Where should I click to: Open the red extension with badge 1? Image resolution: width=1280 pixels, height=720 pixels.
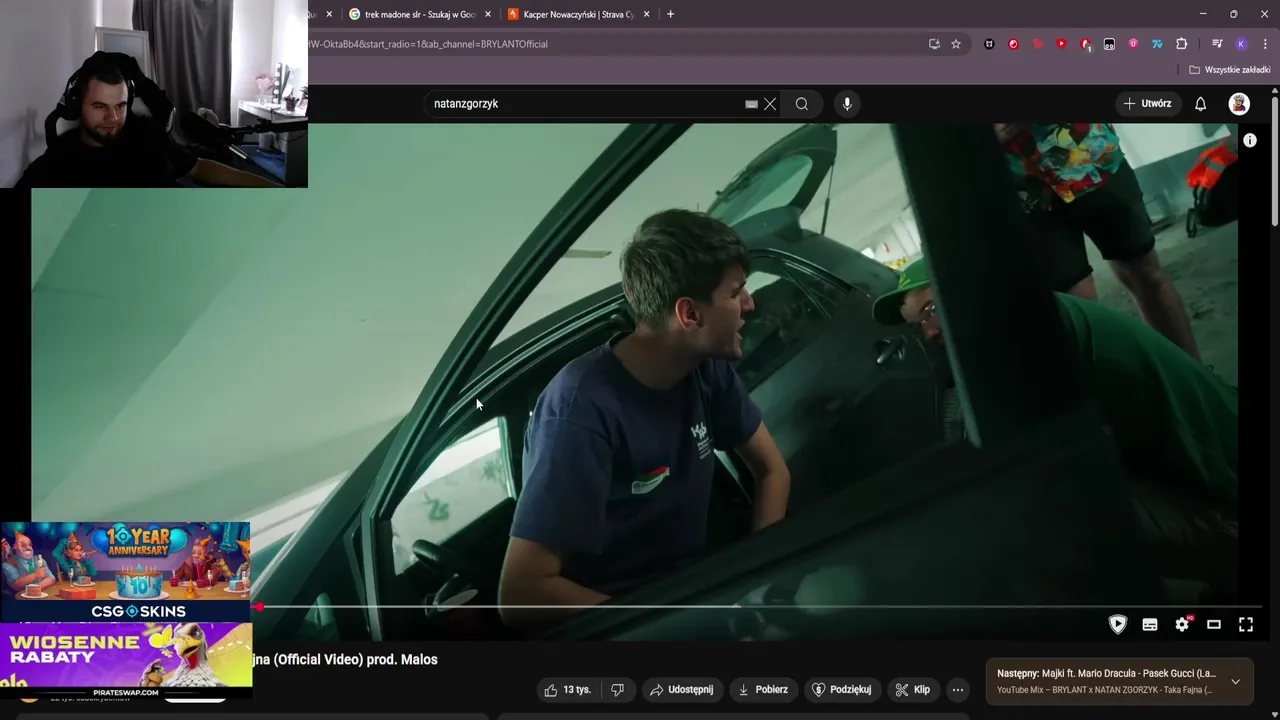click(1085, 44)
